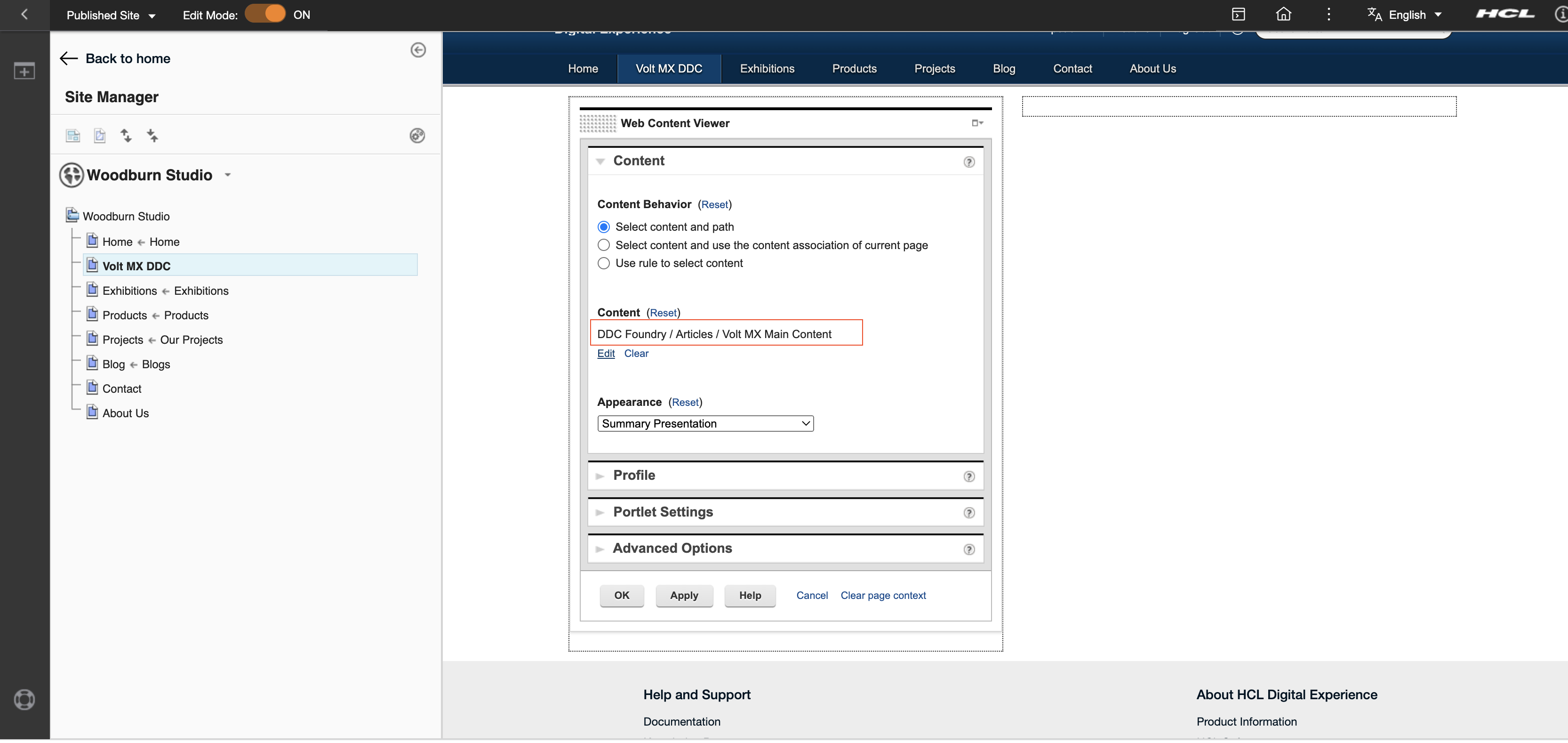Turn off the Edit Mode toggle
This screenshot has height=743, width=1568.
pyautogui.click(x=265, y=13)
